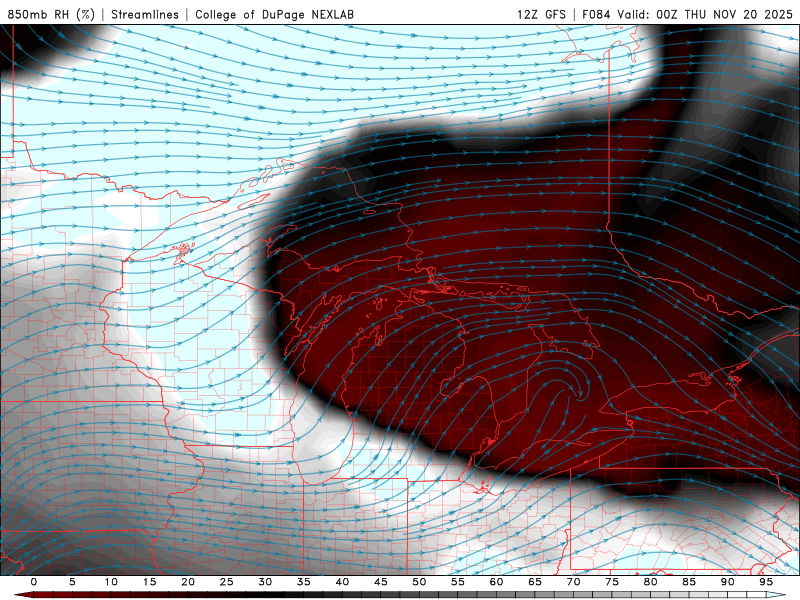The width and height of the screenshot is (800, 600).
Task: Click the colorbar value "80"
Action: [651, 582]
